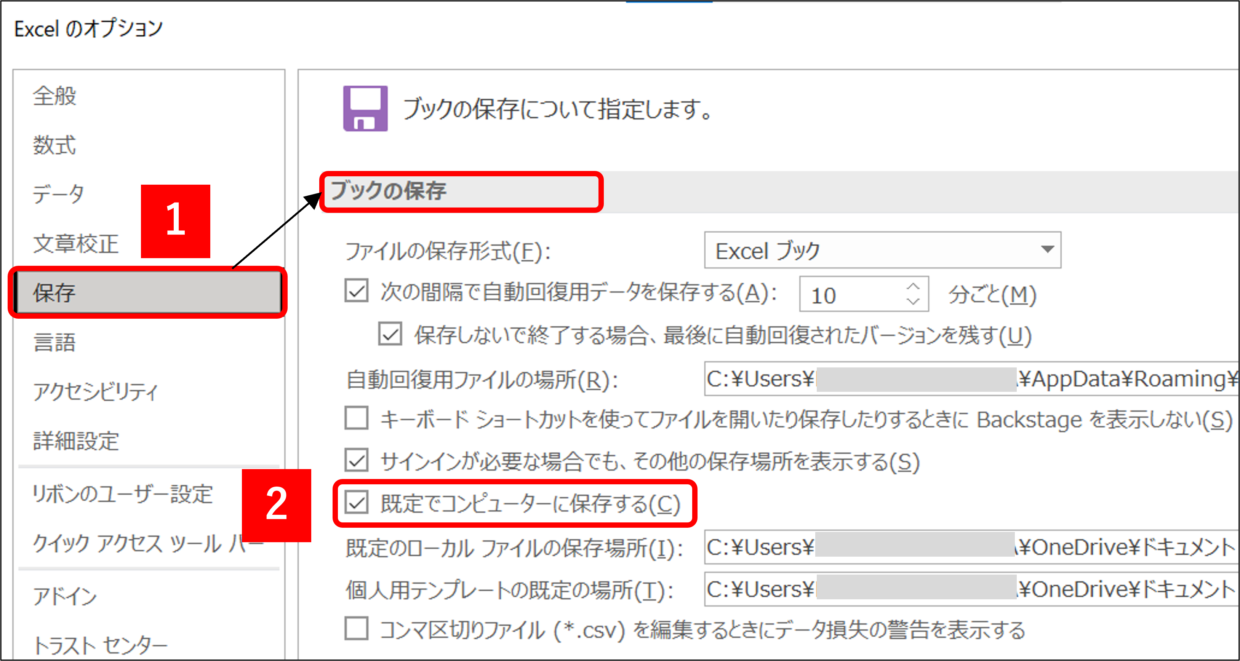Screen dimensions: 1240x661
Task: Click the floppy disk save icon
Action: (x=365, y=108)
